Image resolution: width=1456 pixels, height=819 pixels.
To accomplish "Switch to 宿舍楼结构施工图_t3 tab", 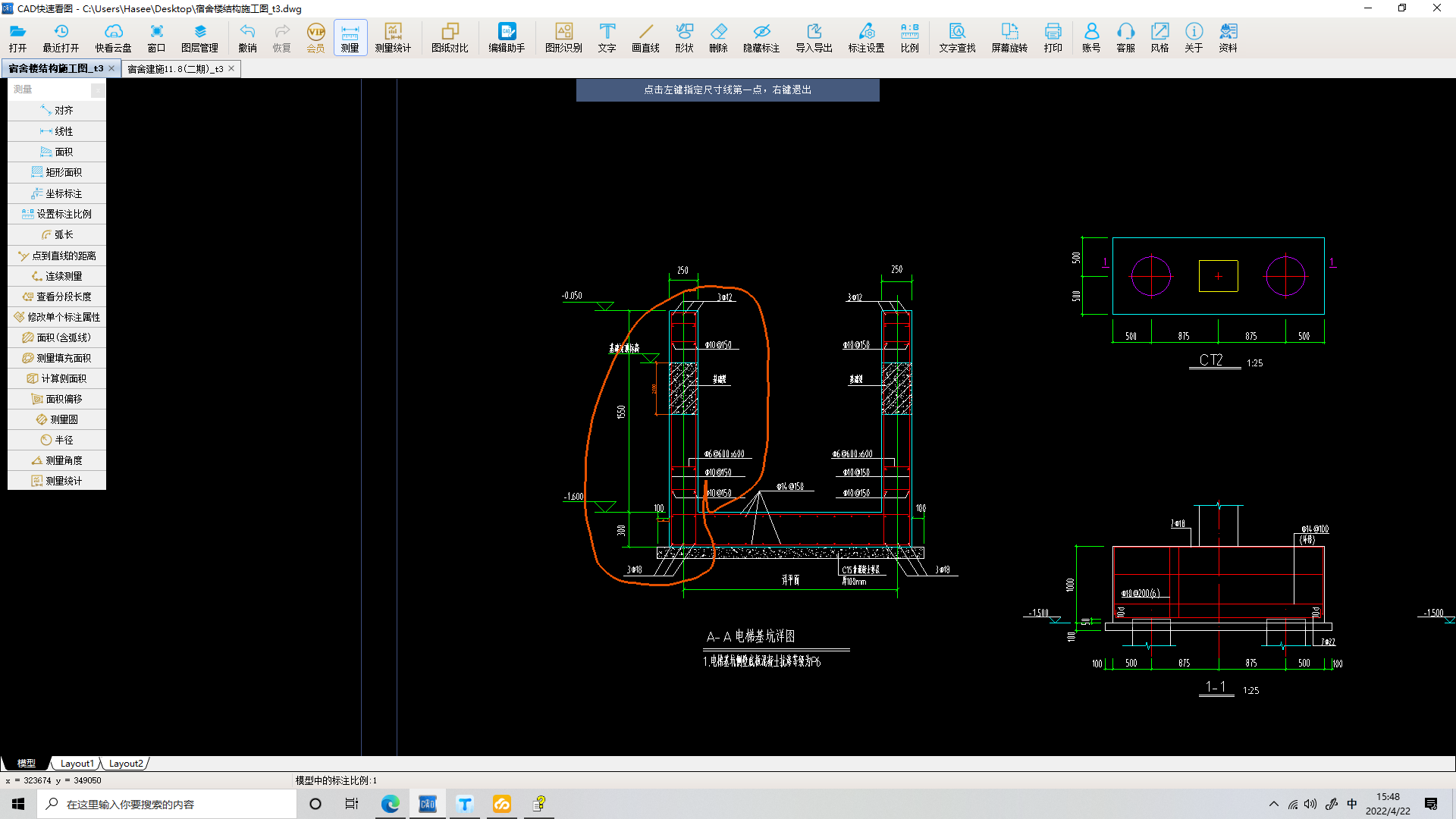I will pos(55,68).
